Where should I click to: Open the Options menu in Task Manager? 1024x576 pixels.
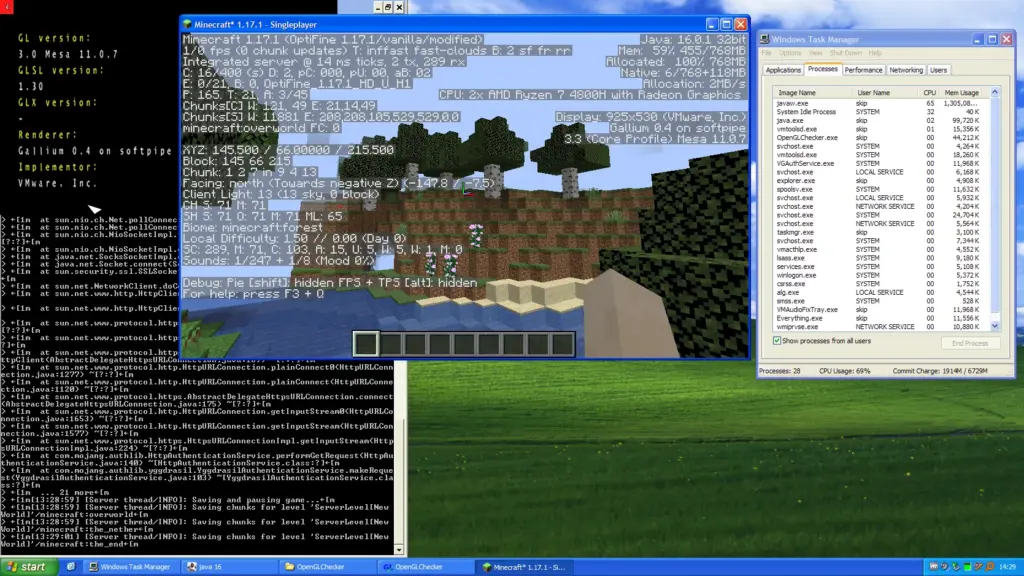pyautogui.click(x=789, y=52)
